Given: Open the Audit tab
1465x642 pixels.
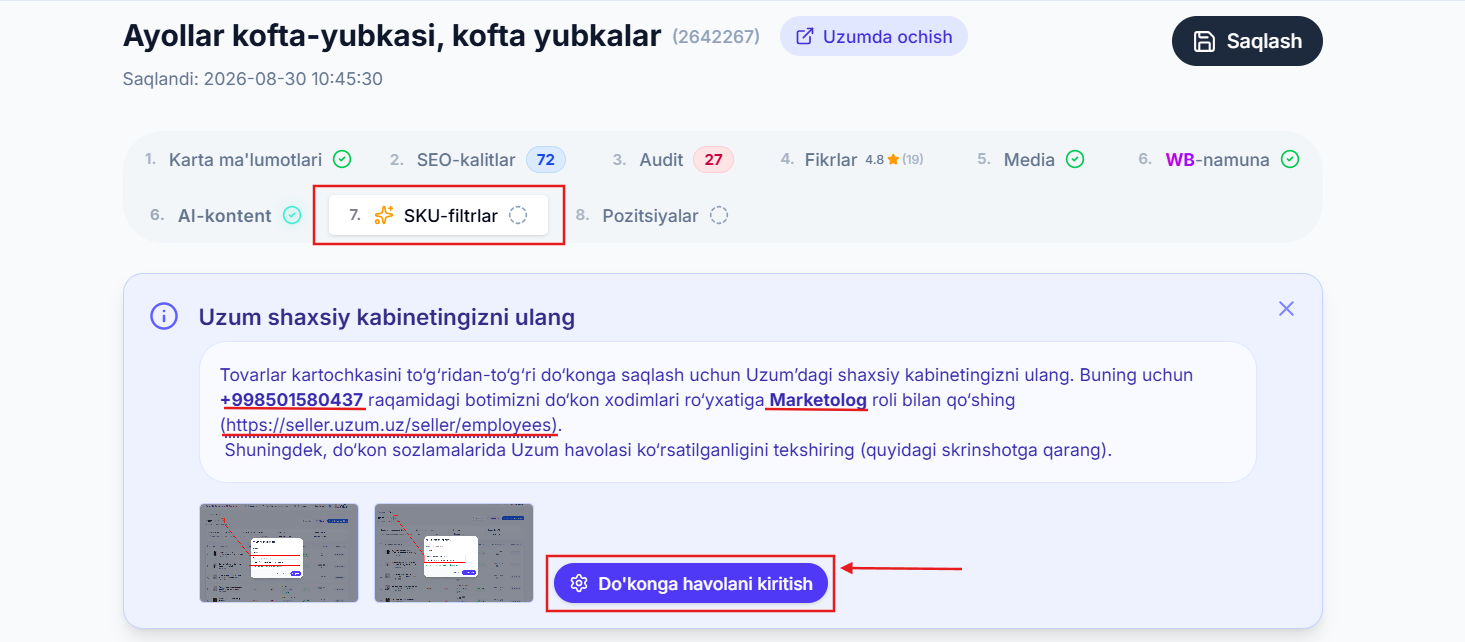Looking at the screenshot, I should click(x=673, y=159).
